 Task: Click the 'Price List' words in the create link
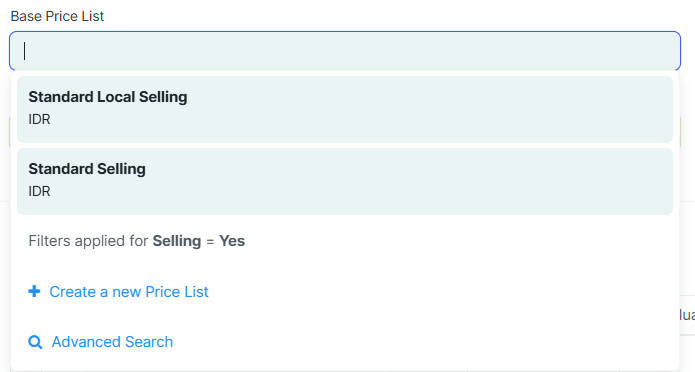(177, 292)
